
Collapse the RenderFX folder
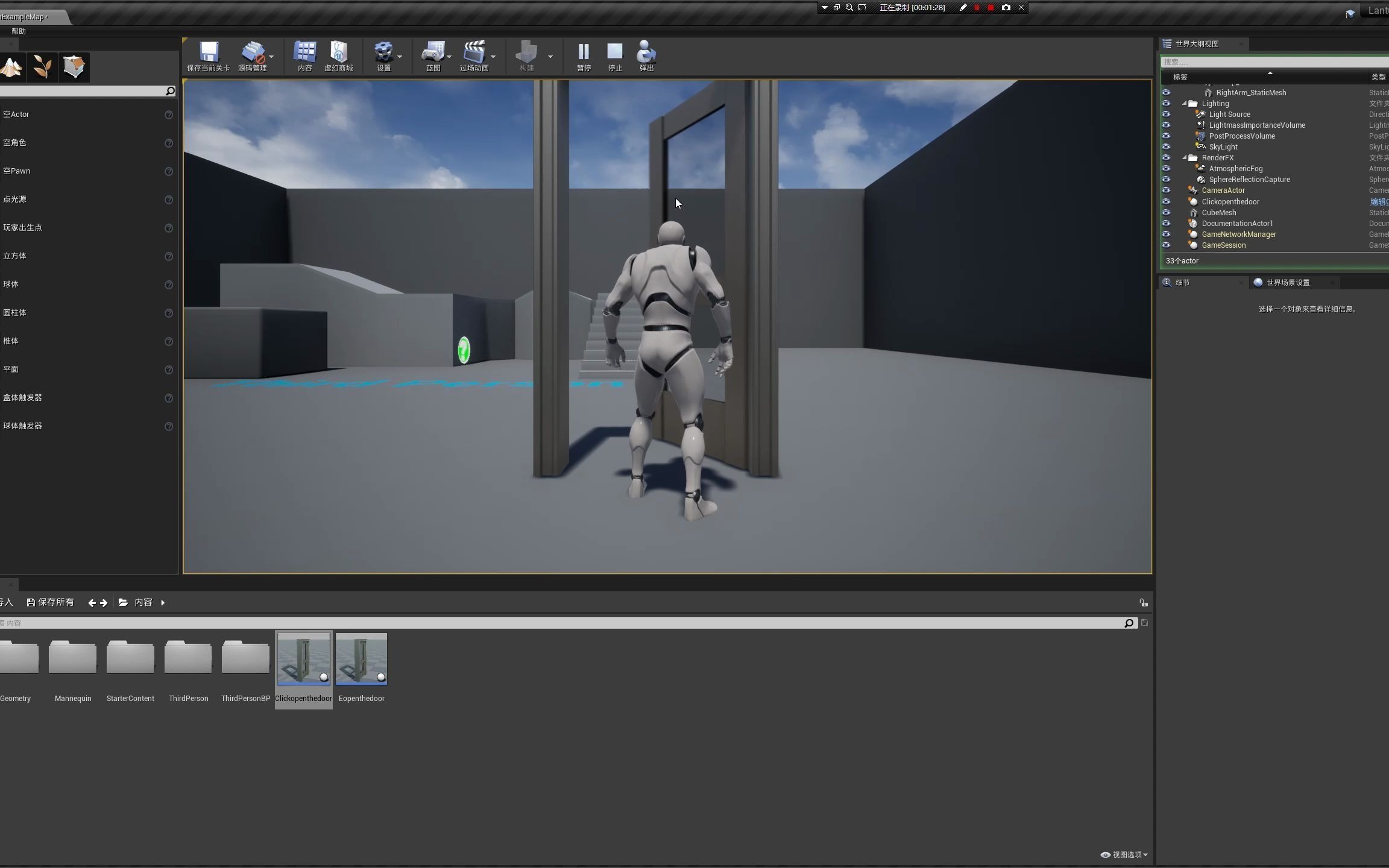[x=1183, y=157]
